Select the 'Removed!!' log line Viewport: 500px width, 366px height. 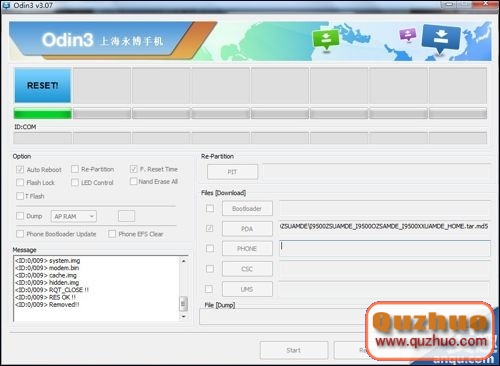click(x=47, y=305)
